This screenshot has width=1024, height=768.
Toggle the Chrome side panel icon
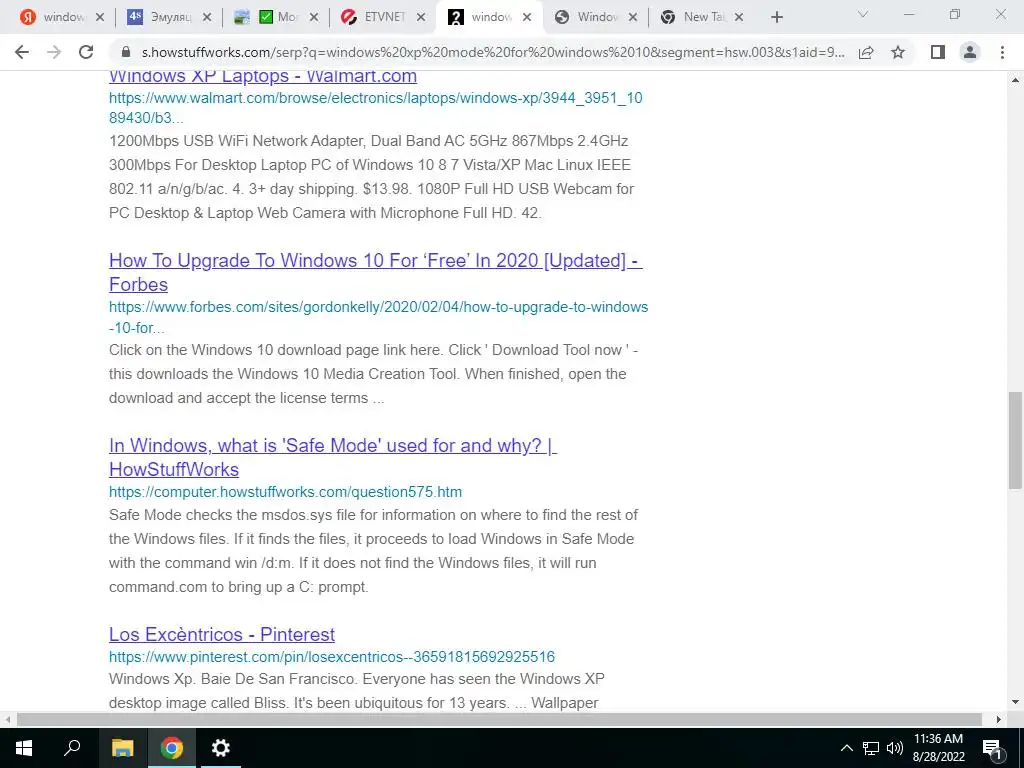938,52
